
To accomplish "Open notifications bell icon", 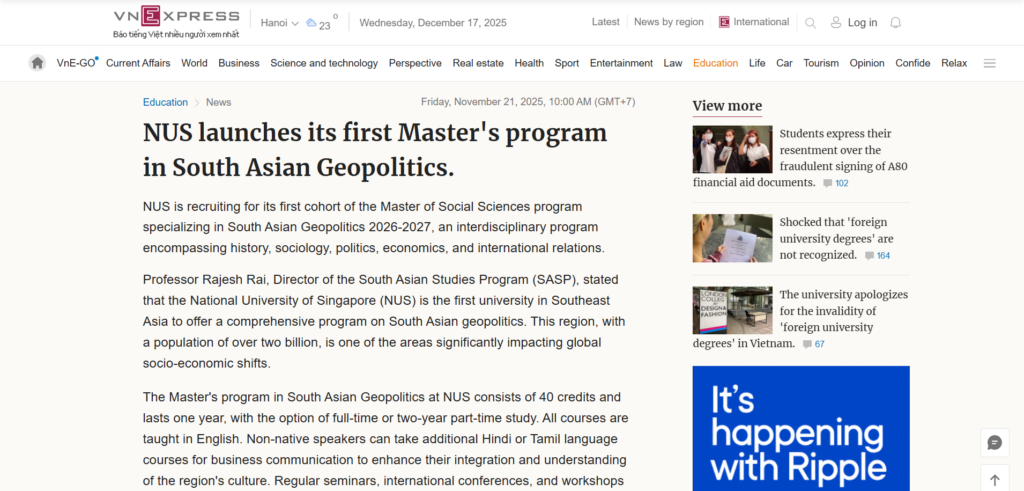I will [x=895, y=23].
